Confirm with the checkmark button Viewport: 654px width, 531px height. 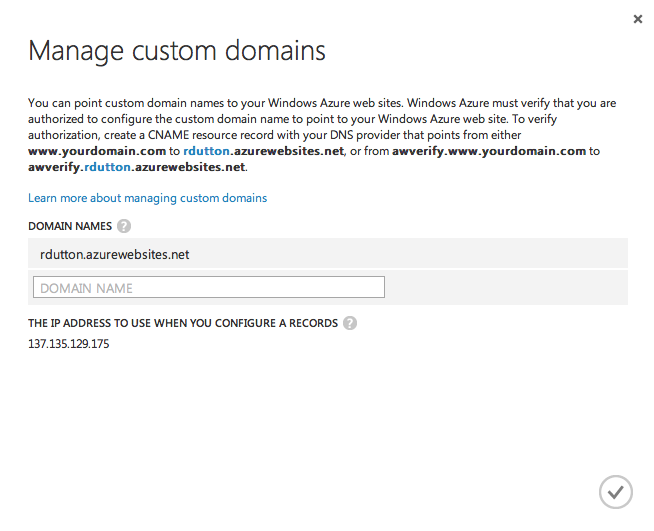[x=616, y=492]
